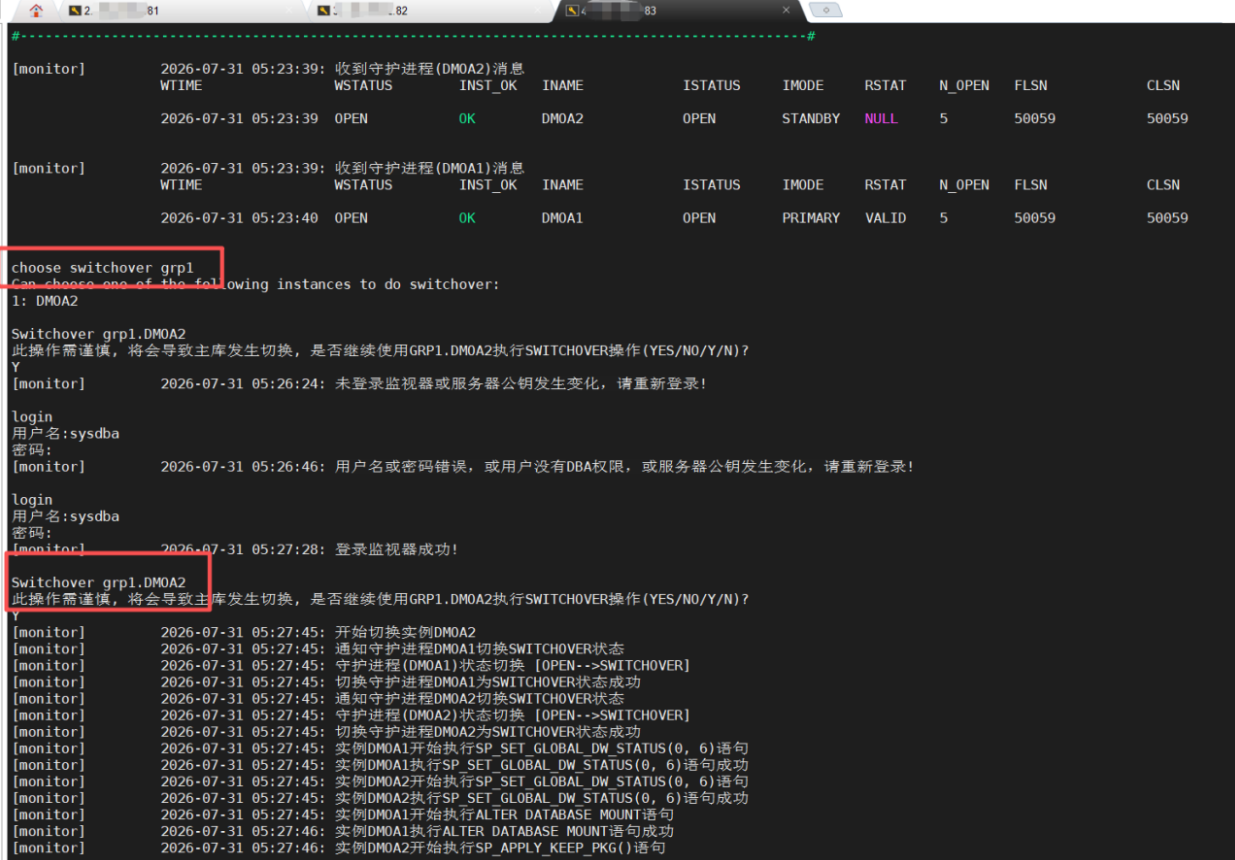Screen dimensions: 1235x860
Task: Click the line '守护进程(DMOA2)状态切换 [OPEN-->SWITCHOVER]'
Action: [x=512, y=715]
